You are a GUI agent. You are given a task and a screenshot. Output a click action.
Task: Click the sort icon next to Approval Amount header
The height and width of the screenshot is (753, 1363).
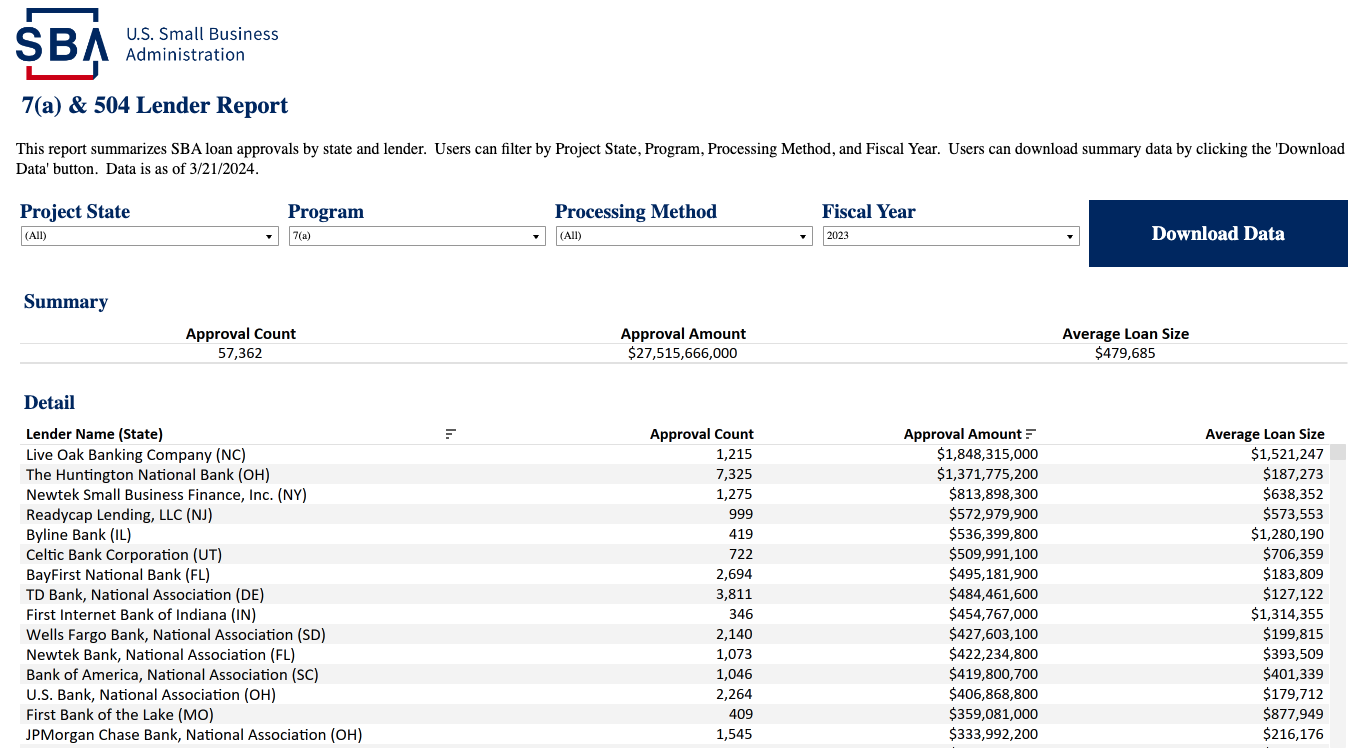pos(1031,433)
